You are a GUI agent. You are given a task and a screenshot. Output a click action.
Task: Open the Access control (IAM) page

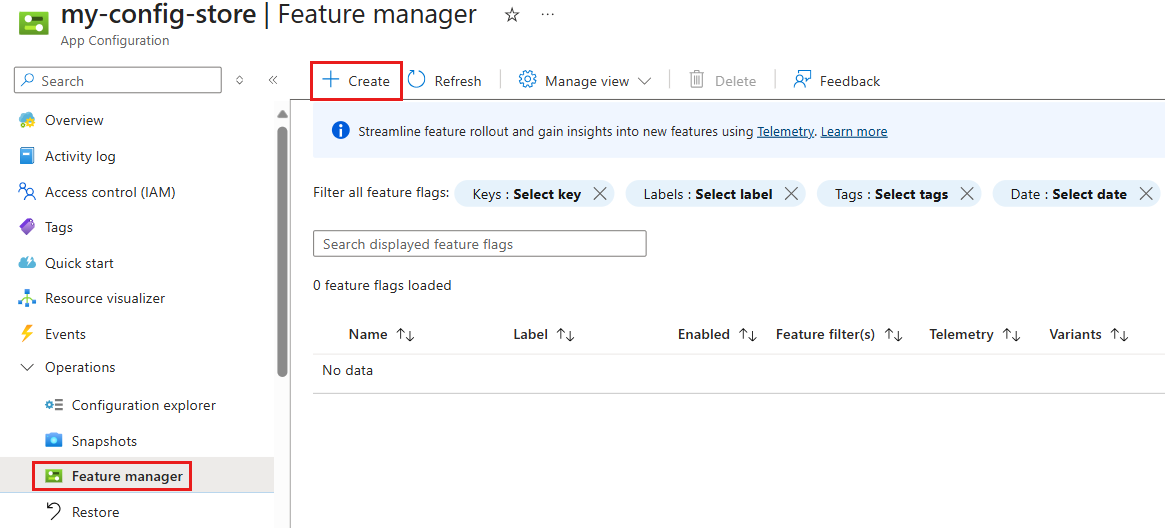[109, 192]
